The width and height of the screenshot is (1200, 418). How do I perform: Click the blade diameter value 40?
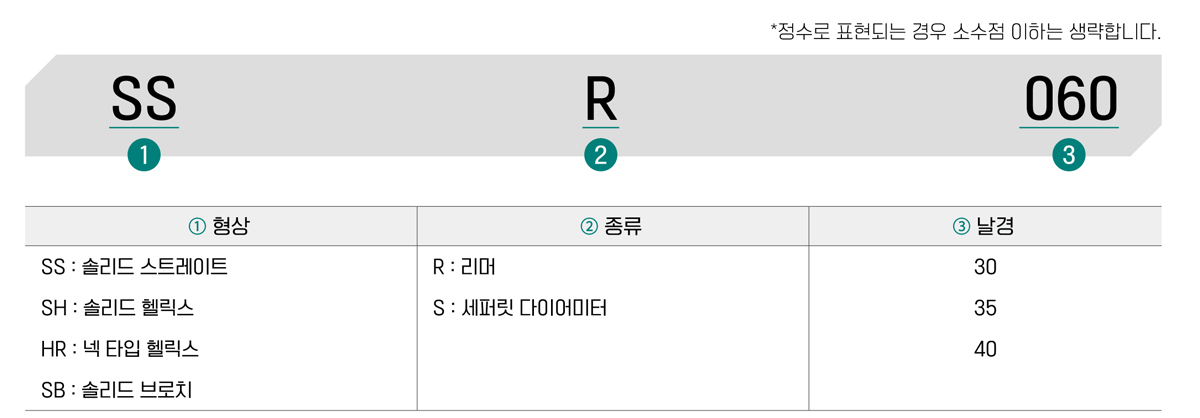point(985,349)
